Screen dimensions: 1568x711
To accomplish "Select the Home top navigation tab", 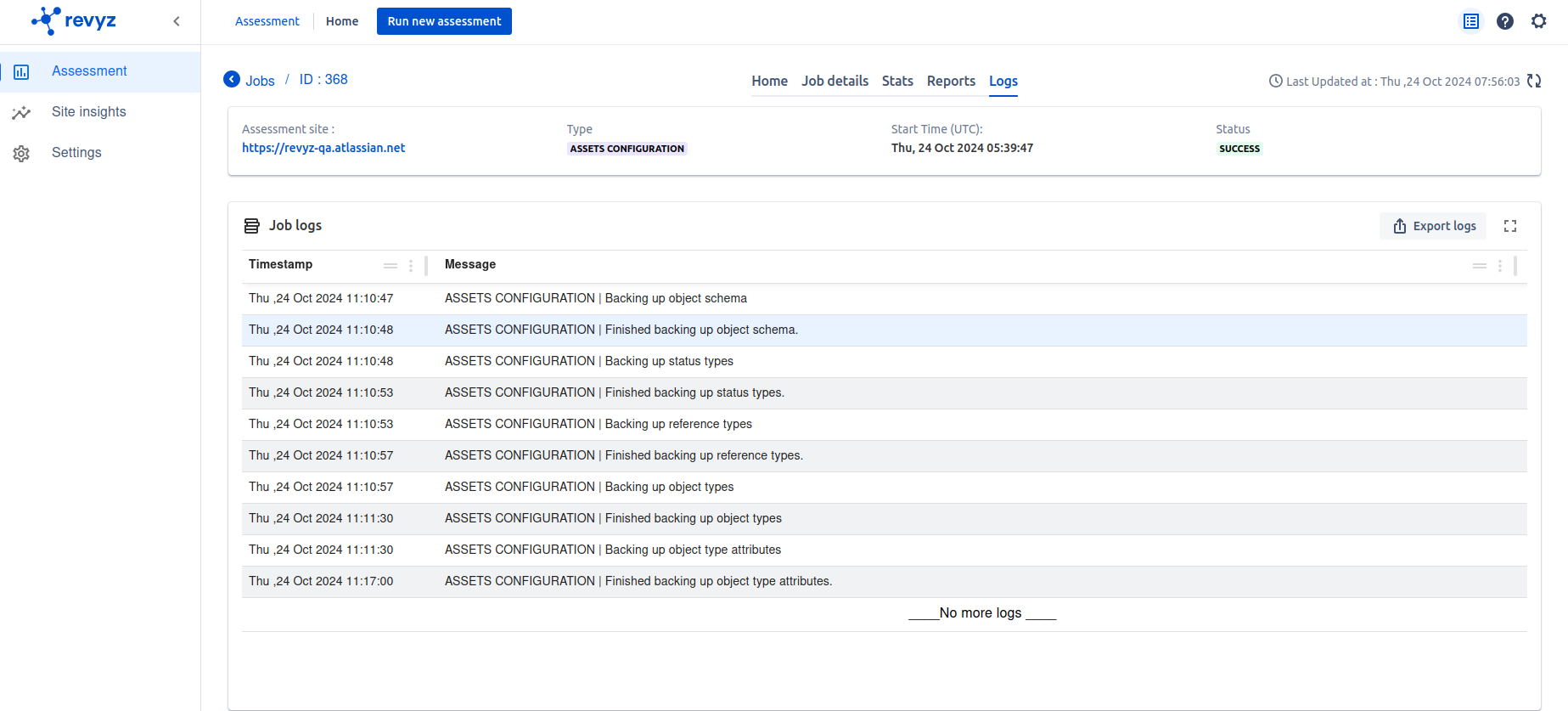I will pos(342,21).
